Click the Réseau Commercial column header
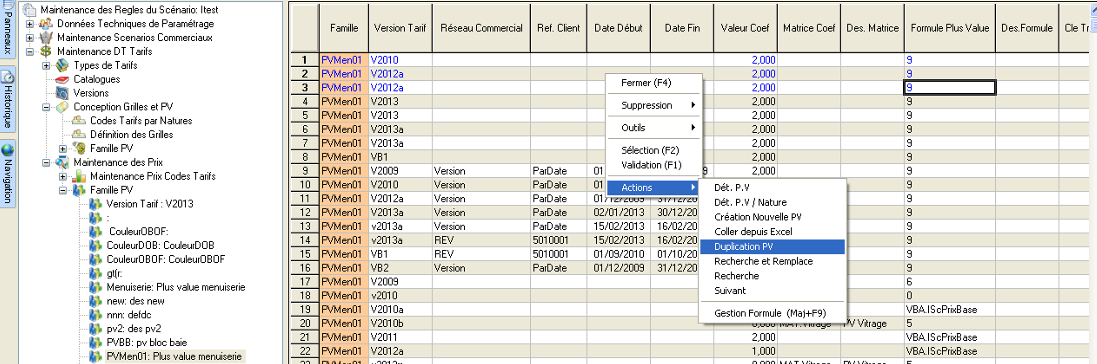The image size is (1097, 364). click(481, 28)
